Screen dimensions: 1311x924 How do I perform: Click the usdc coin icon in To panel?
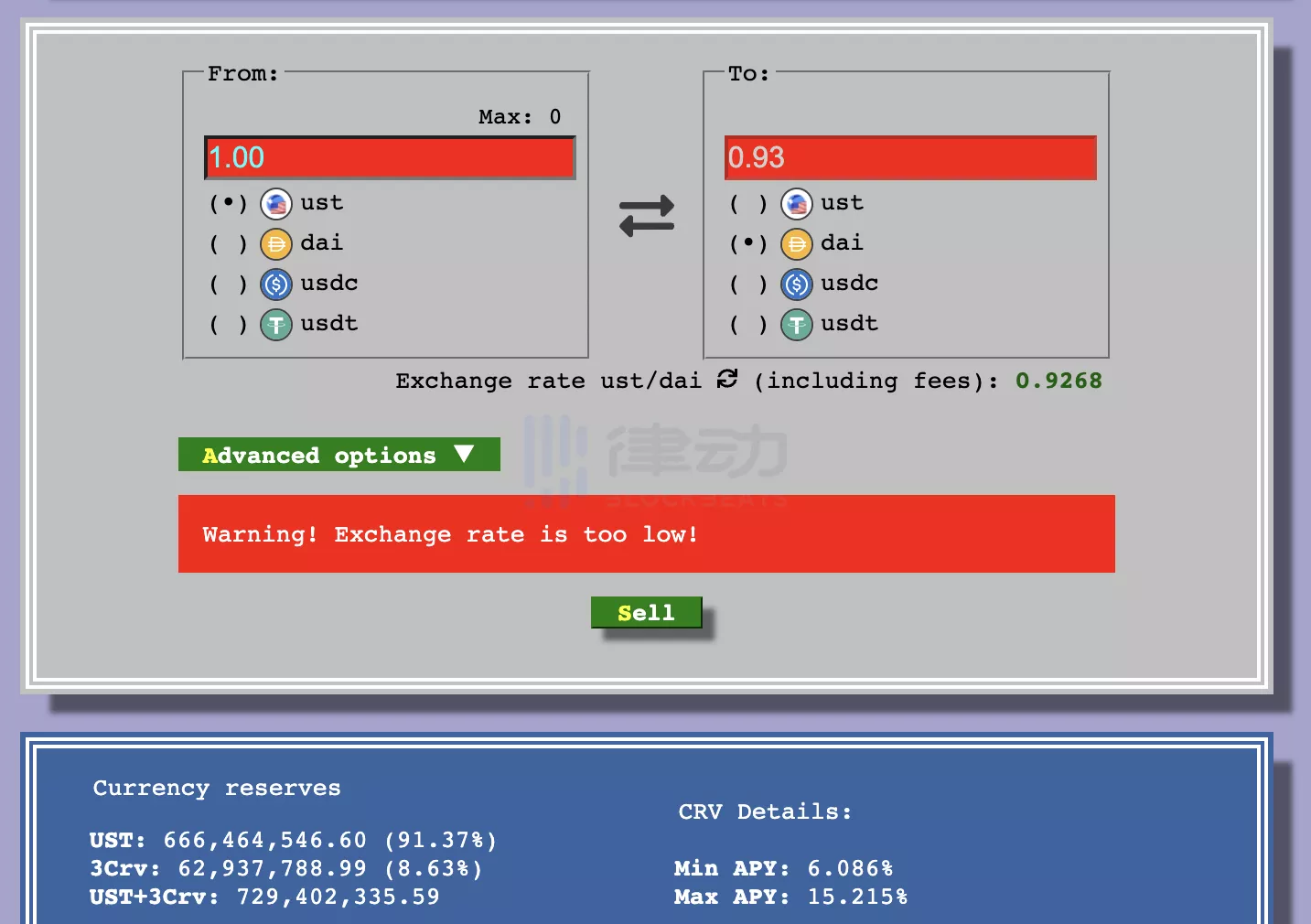point(797,285)
